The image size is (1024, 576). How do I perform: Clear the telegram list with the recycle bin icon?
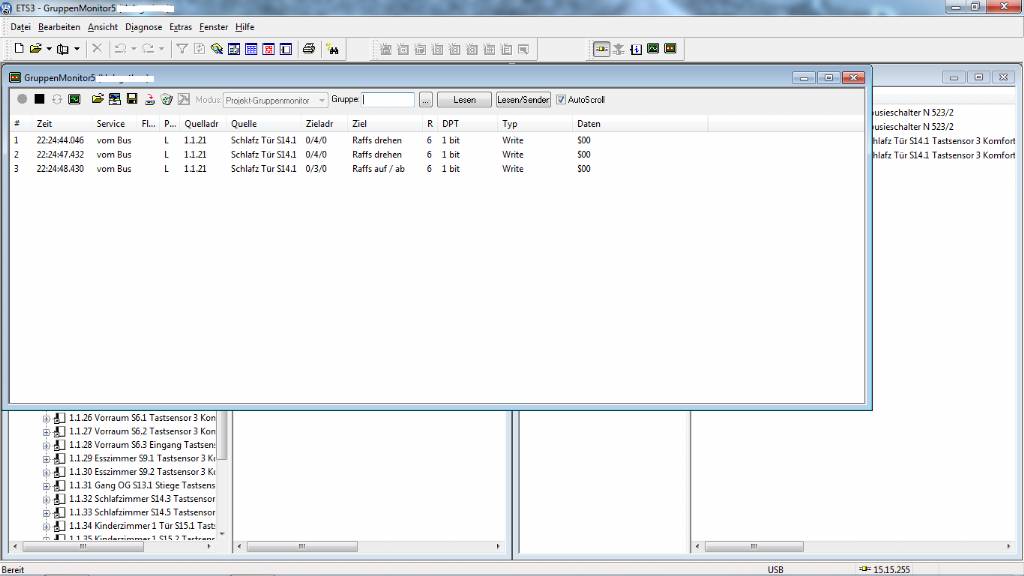click(x=167, y=99)
